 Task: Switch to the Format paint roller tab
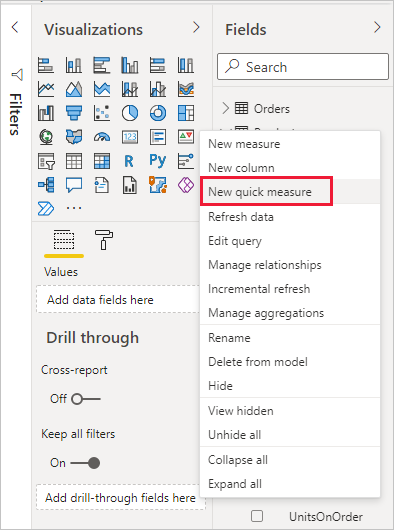pos(104,240)
